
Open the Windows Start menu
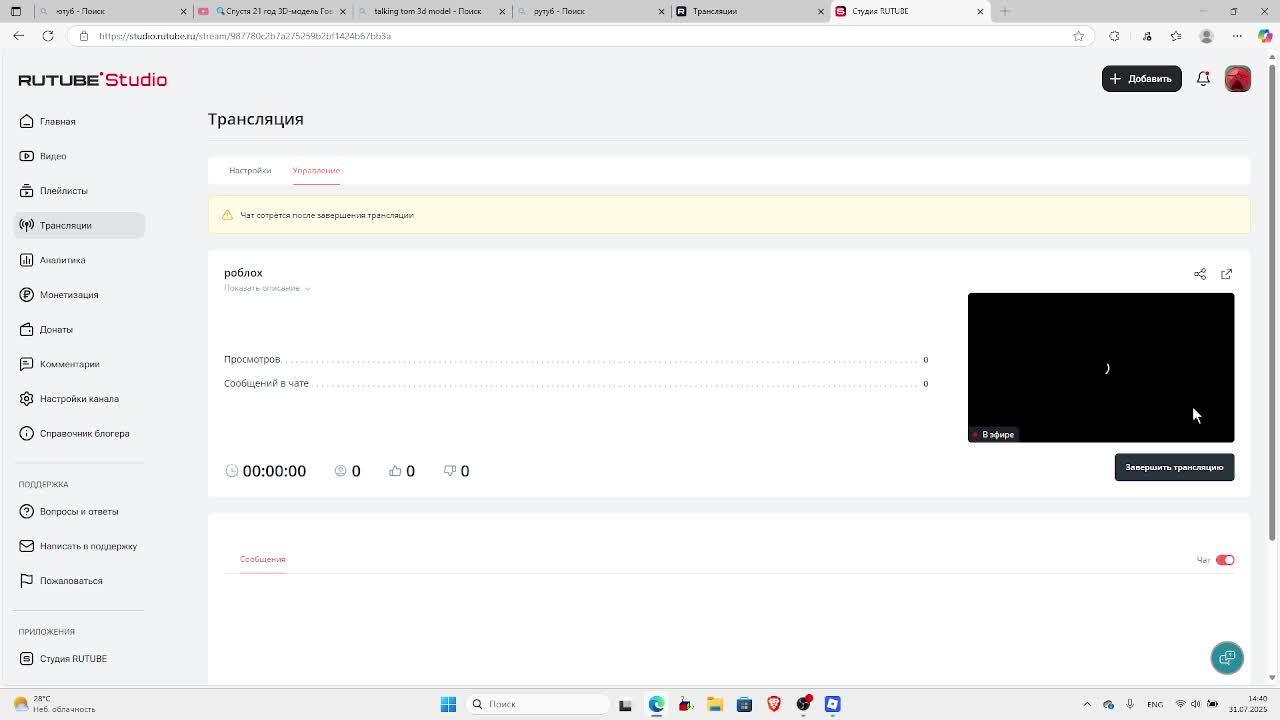(x=448, y=704)
